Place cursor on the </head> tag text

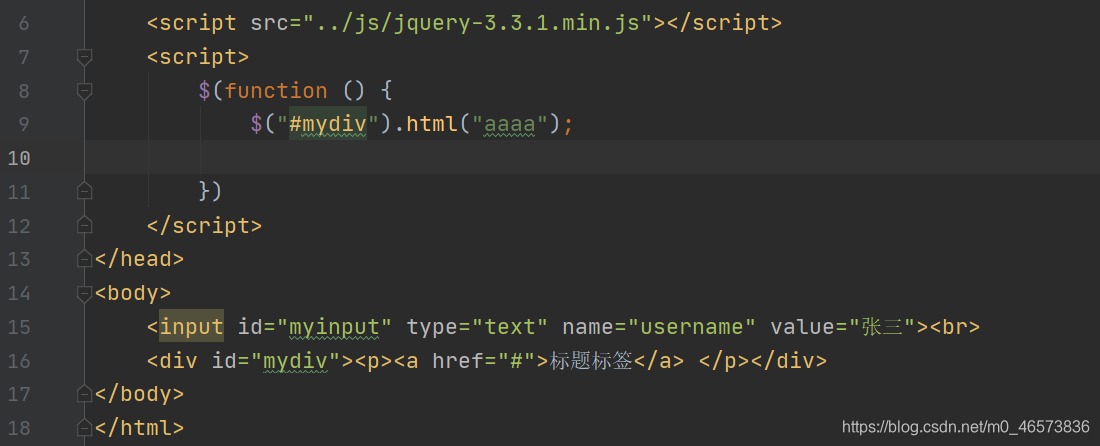click(139, 259)
